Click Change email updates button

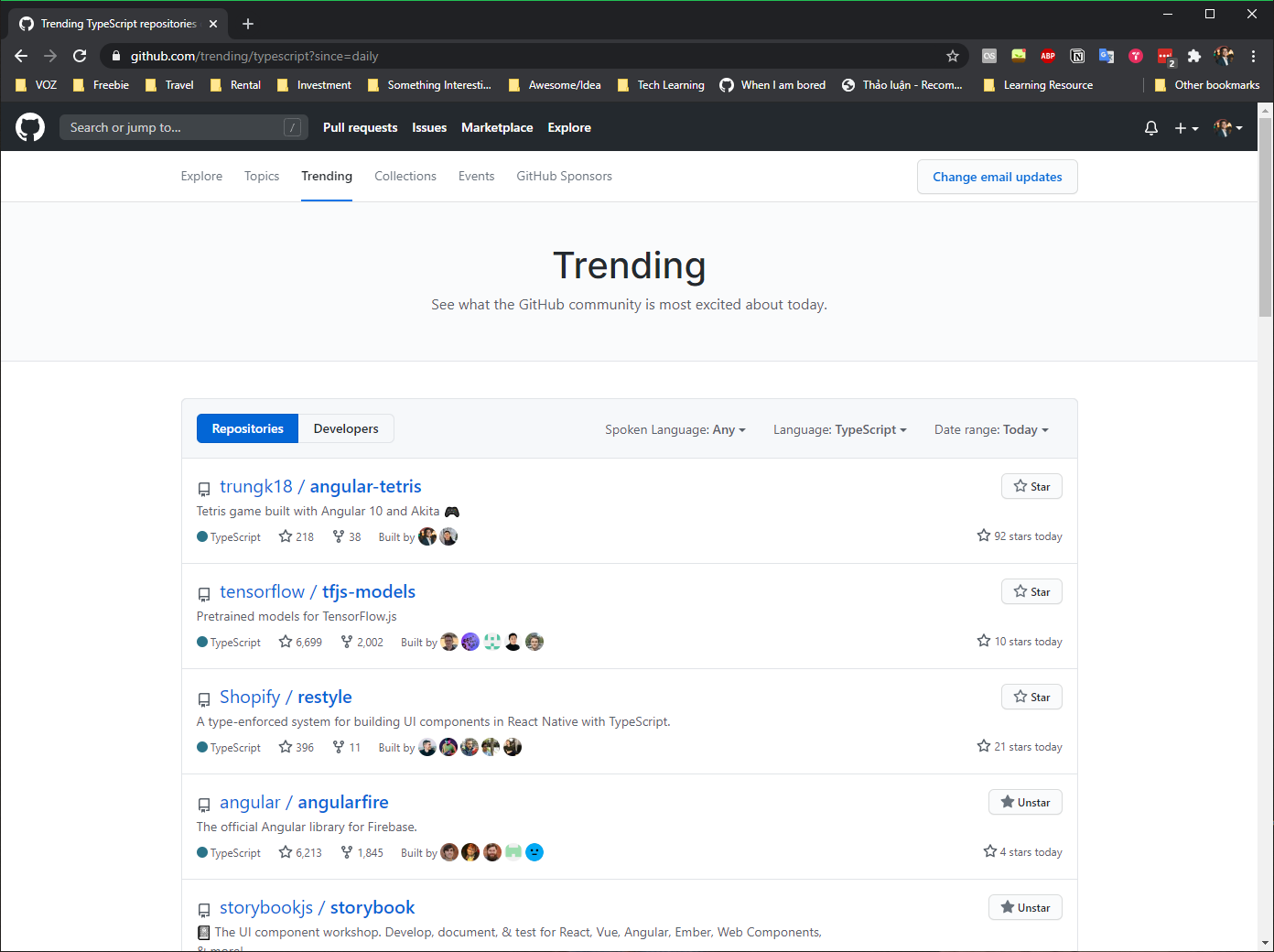tap(998, 177)
